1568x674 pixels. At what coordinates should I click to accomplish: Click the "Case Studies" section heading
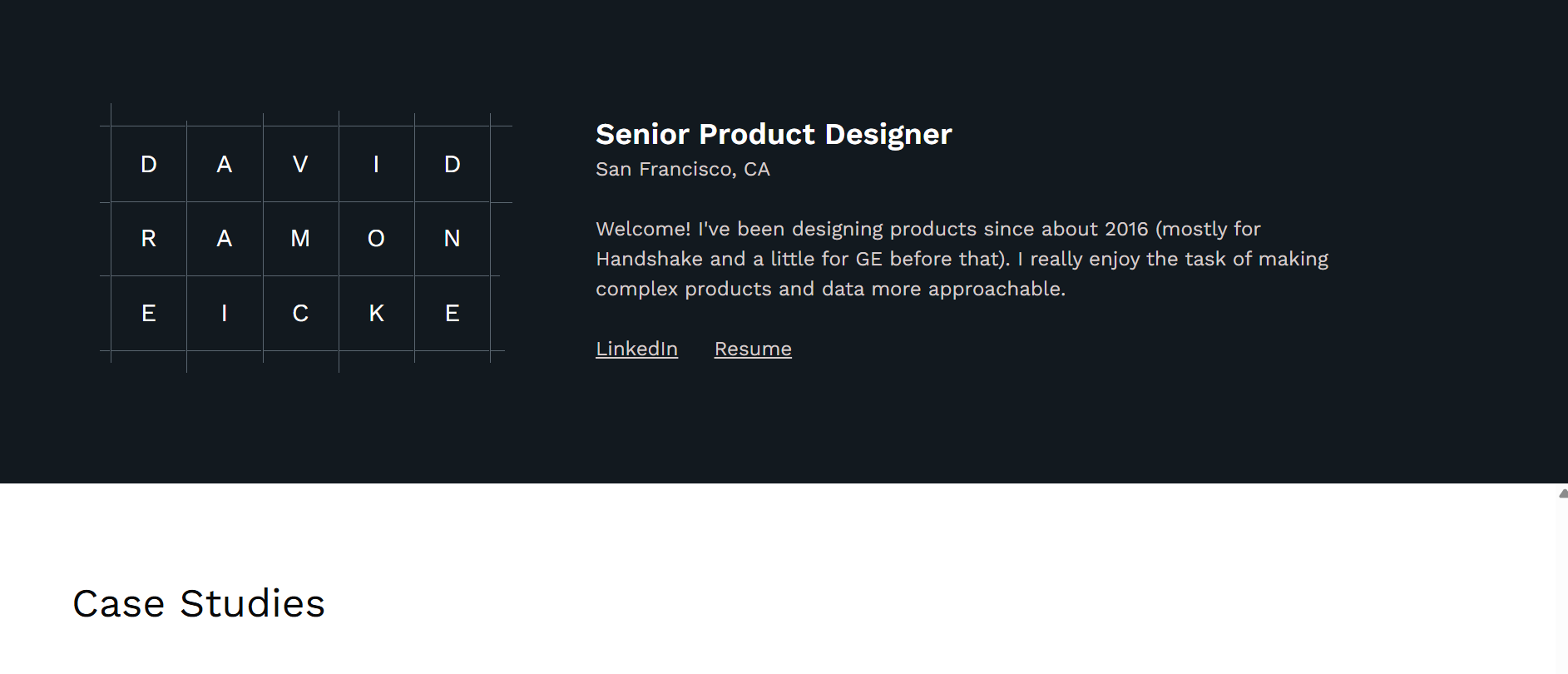pos(199,603)
